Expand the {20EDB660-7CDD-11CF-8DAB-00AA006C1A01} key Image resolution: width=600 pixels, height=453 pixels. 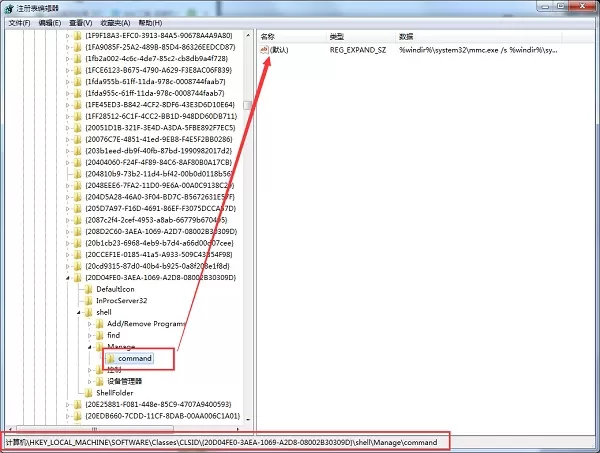point(68,416)
